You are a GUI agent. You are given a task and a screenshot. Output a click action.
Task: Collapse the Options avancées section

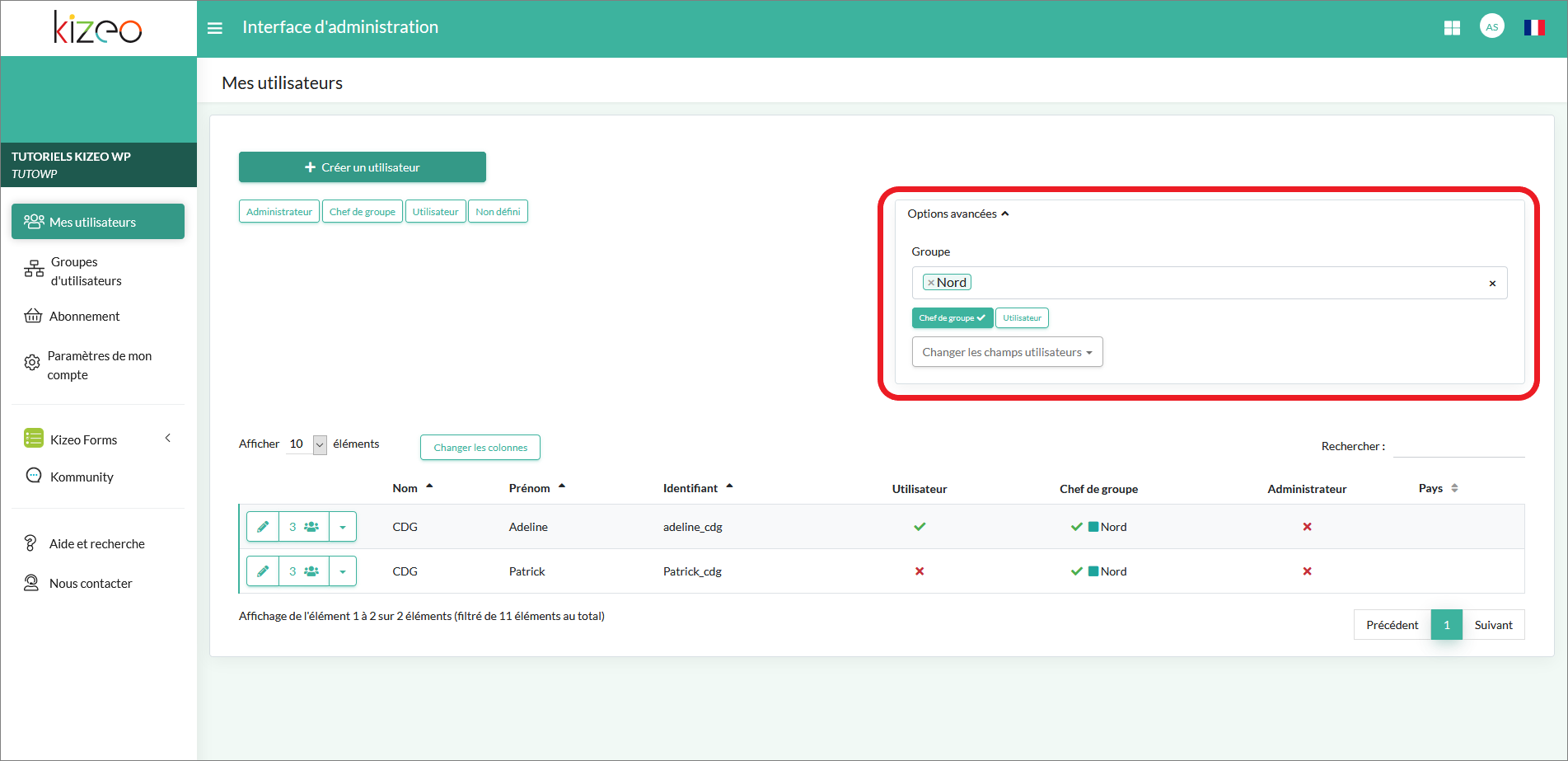coord(957,214)
